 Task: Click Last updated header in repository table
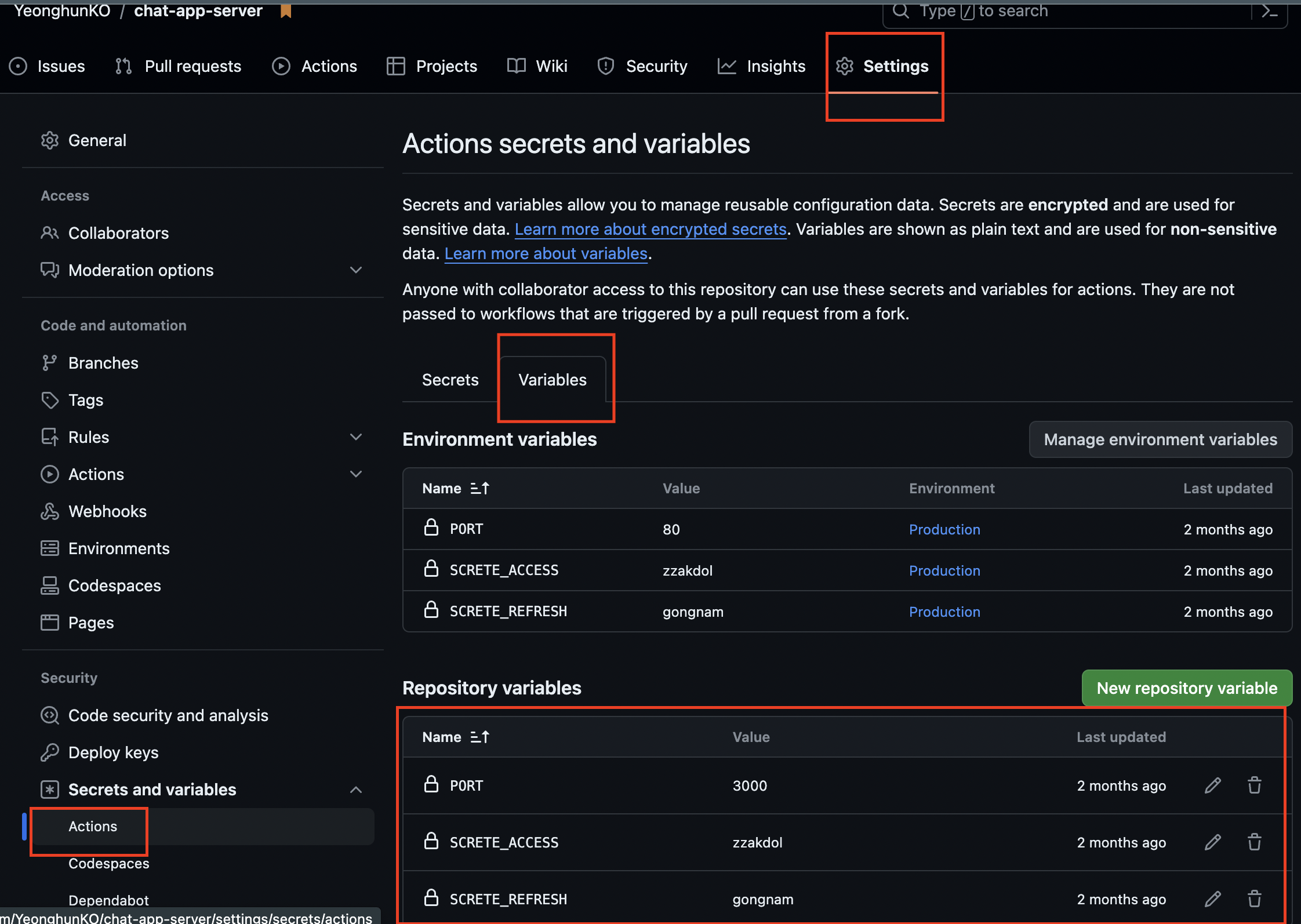click(x=1121, y=737)
